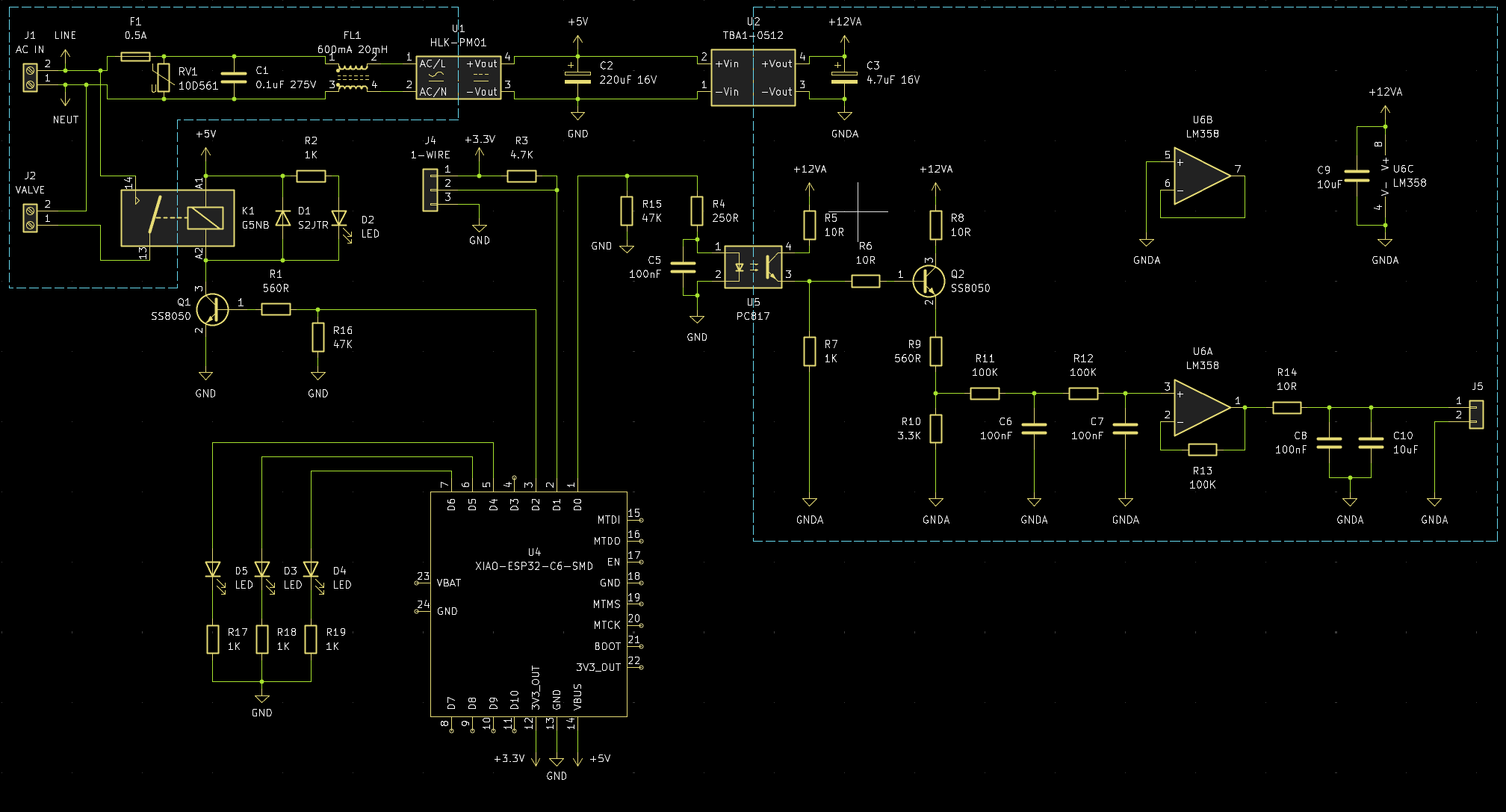Click the Q1 SS8050 transistor symbol
The height and width of the screenshot is (812, 1506).
(211, 309)
